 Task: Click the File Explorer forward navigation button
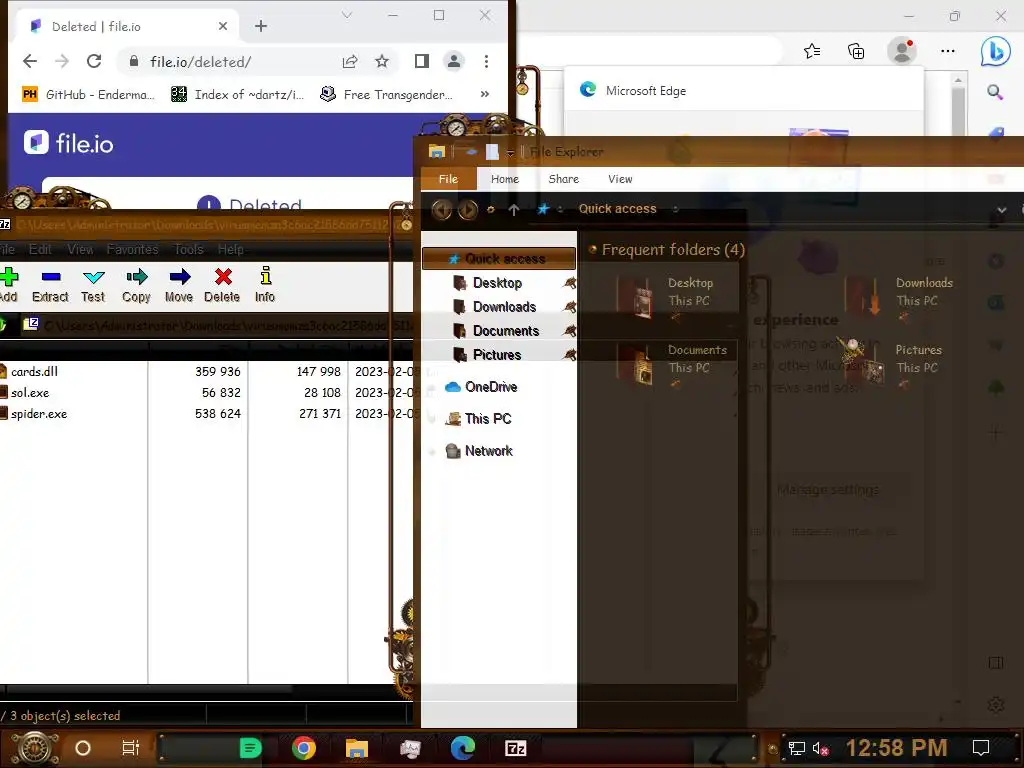pyautogui.click(x=468, y=210)
